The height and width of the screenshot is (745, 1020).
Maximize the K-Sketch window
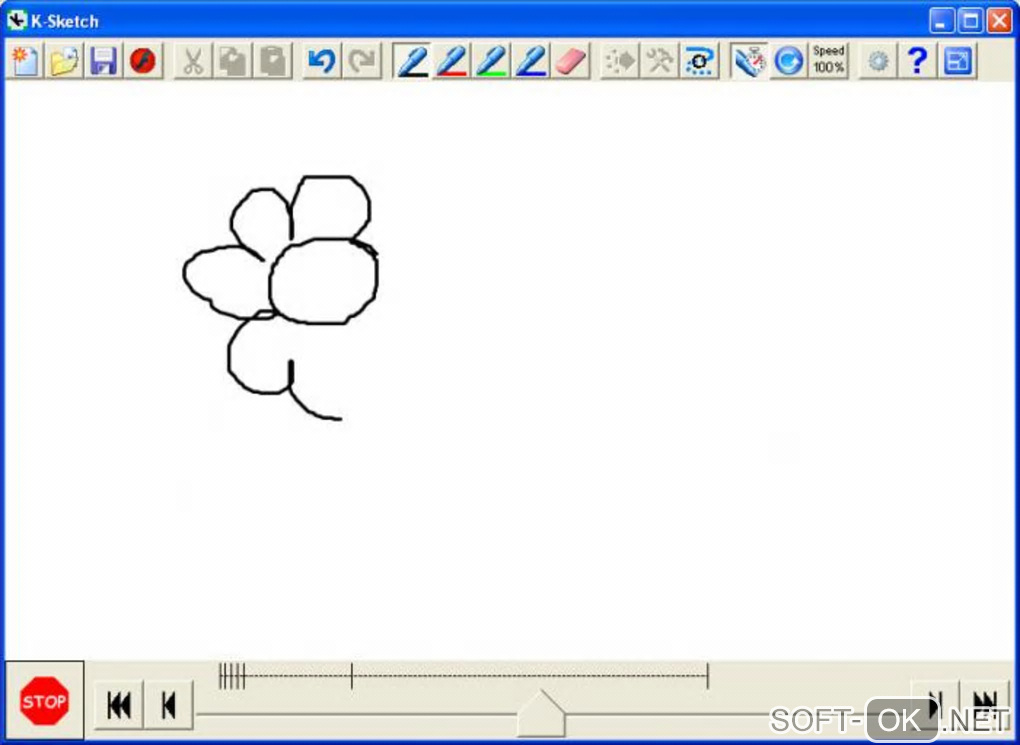click(970, 21)
